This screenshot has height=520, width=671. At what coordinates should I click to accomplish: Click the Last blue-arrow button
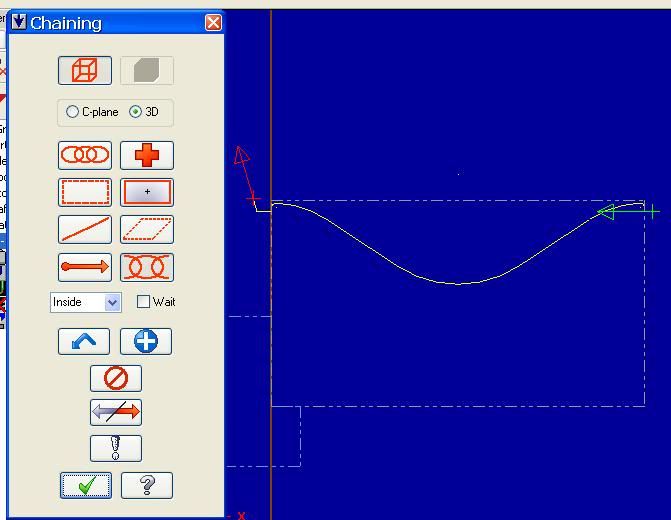click(84, 341)
